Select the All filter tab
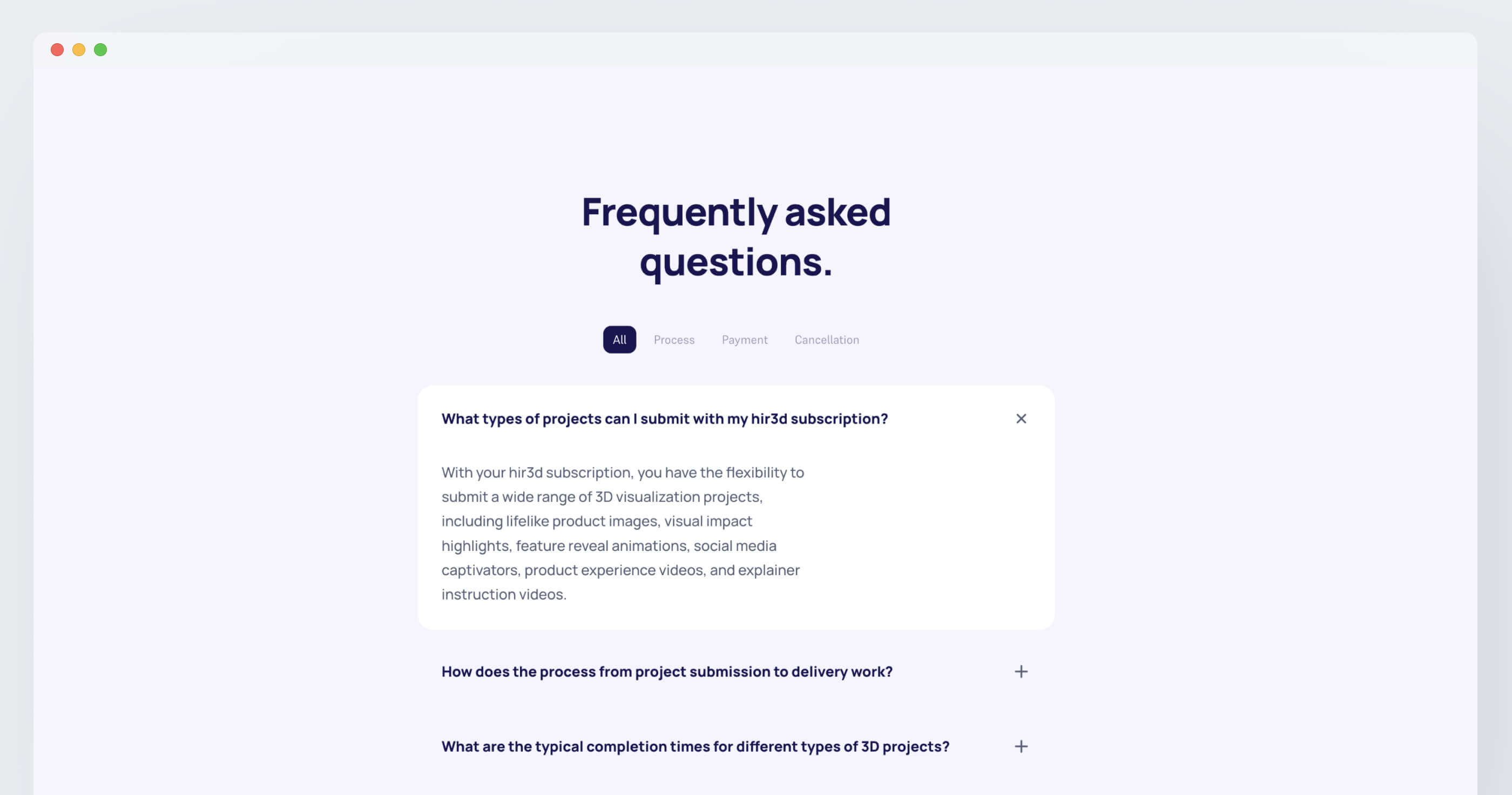 619,339
